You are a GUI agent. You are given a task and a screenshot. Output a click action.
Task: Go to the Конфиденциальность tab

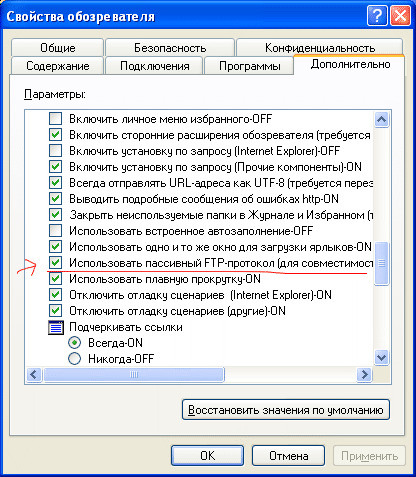point(320,48)
